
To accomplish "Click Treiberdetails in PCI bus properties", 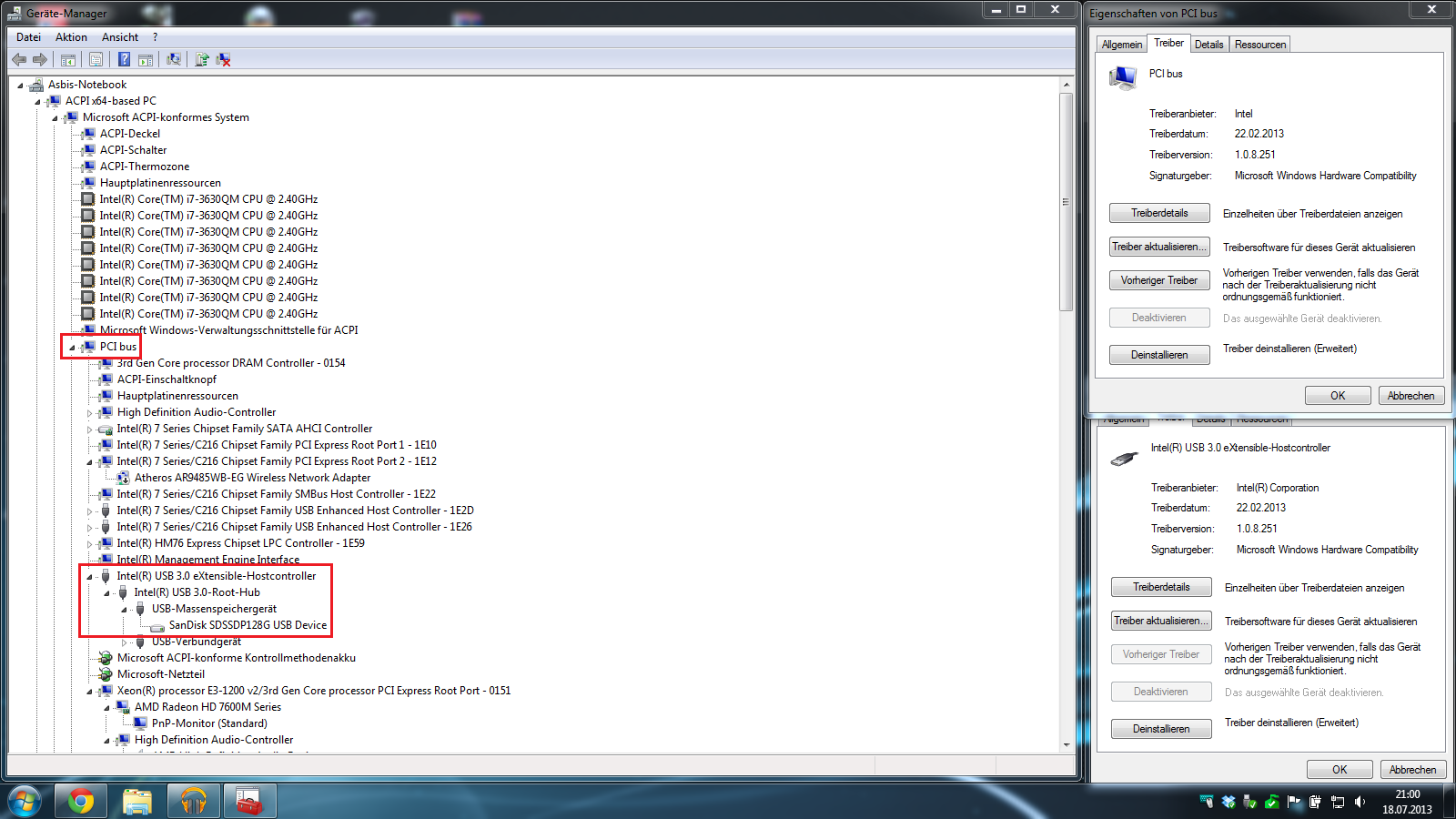I will (x=1159, y=213).
